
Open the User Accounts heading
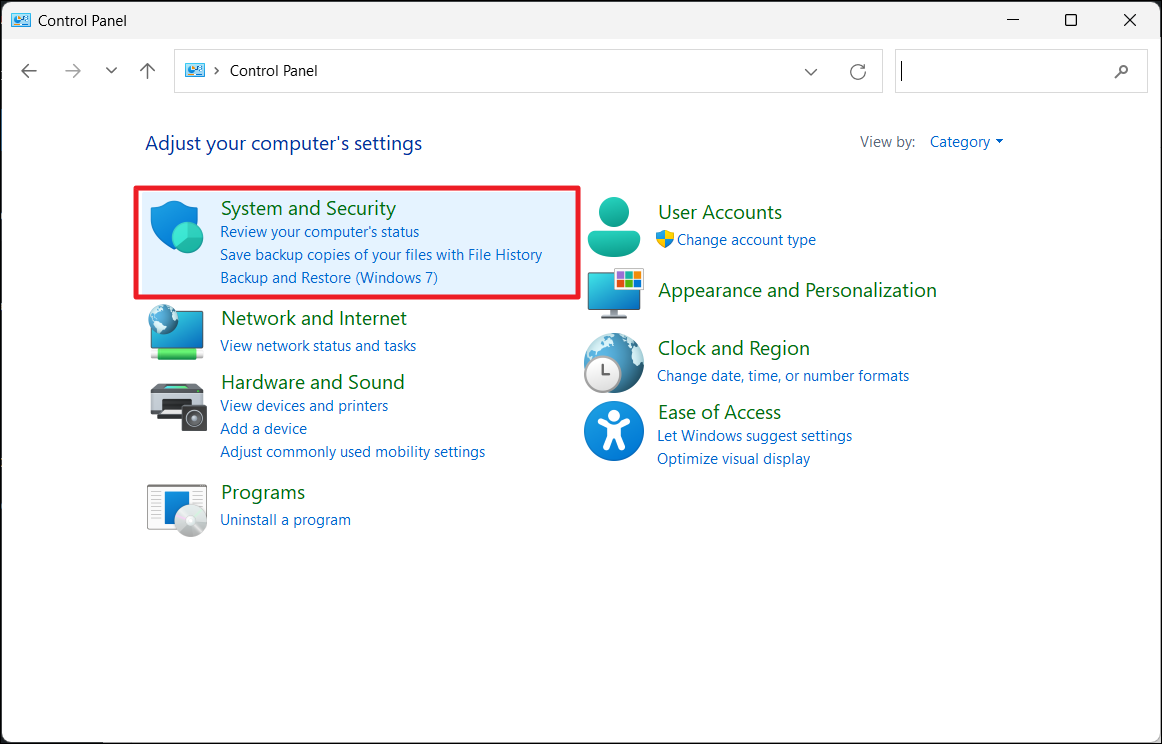pyautogui.click(x=720, y=212)
